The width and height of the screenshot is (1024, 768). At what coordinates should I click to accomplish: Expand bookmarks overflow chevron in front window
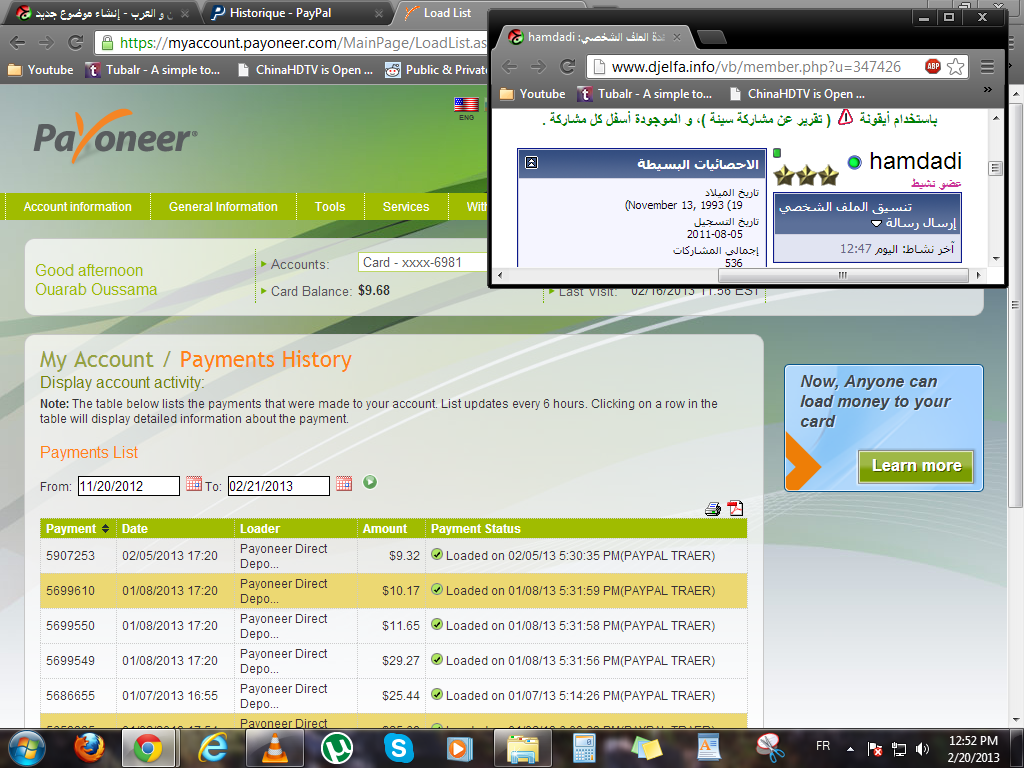(x=987, y=89)
